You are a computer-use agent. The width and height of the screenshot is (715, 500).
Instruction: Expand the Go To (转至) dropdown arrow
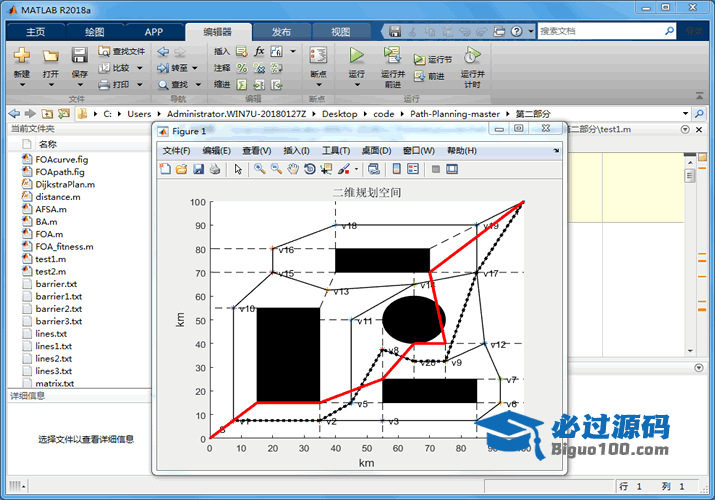pos(195,68)
